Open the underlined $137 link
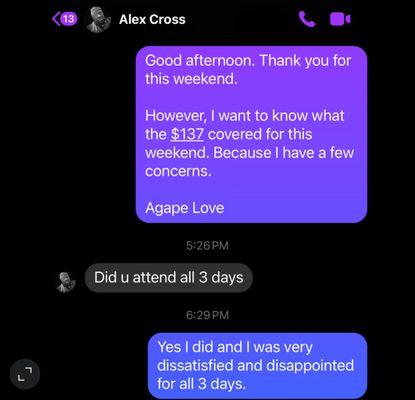Screen dimensions: 415x400 (187, 134)
